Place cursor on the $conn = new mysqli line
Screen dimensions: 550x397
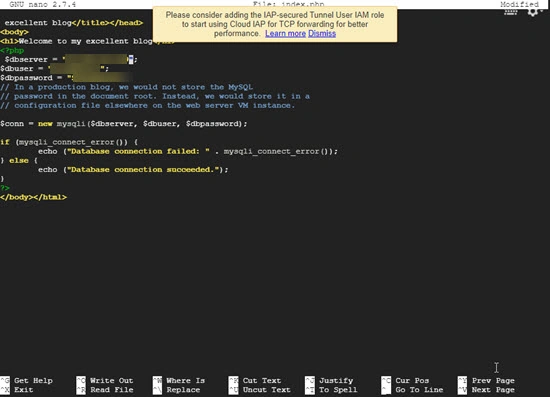[x=123, y=124]
